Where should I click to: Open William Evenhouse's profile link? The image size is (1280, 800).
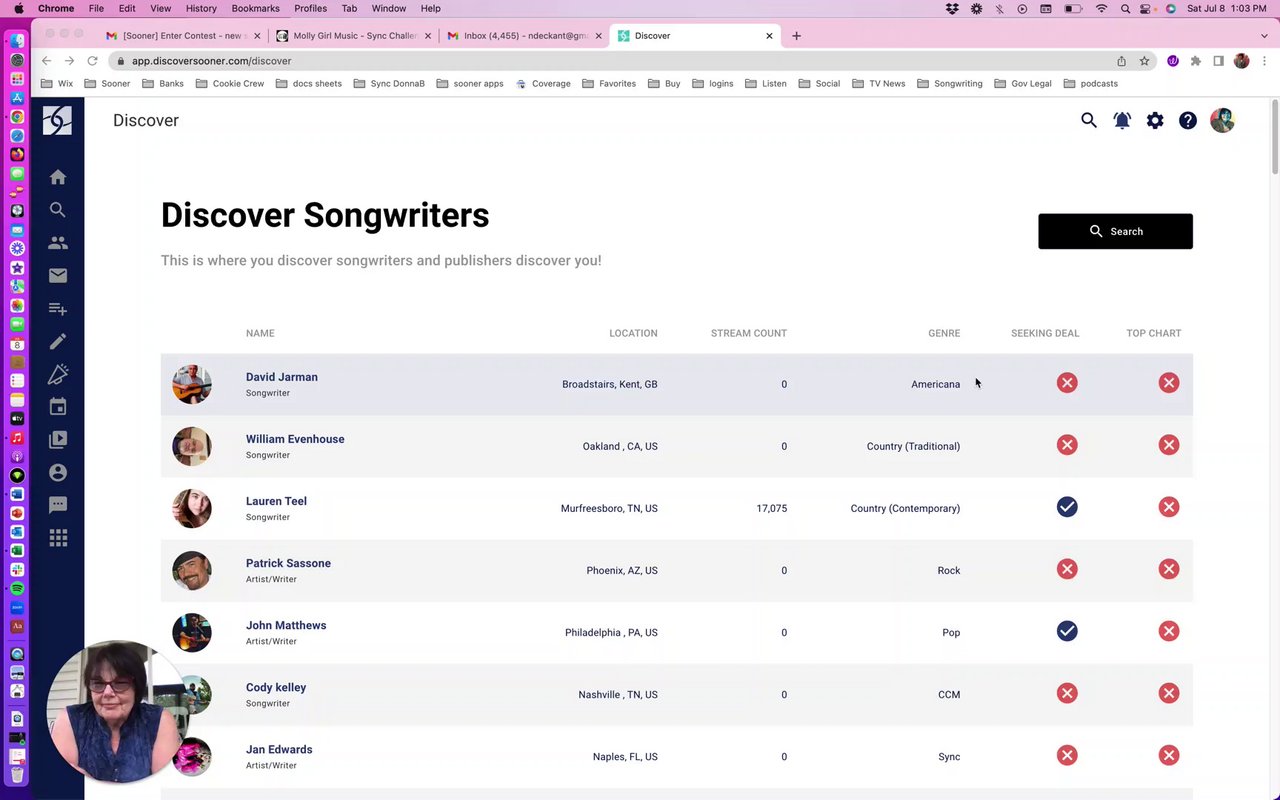pos(295,439)
